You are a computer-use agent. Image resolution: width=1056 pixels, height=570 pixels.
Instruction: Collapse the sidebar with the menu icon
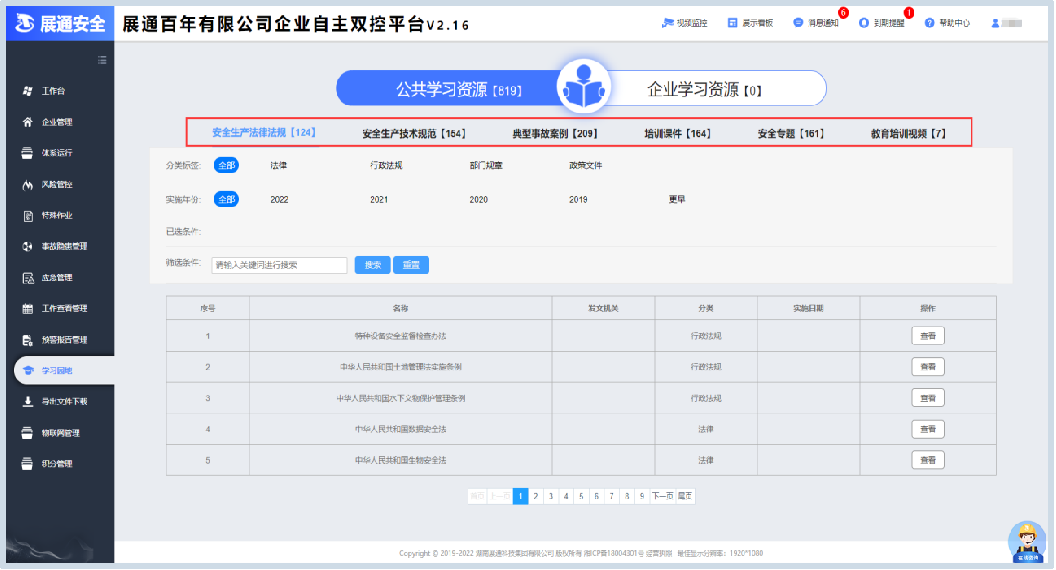coord(101,60)
